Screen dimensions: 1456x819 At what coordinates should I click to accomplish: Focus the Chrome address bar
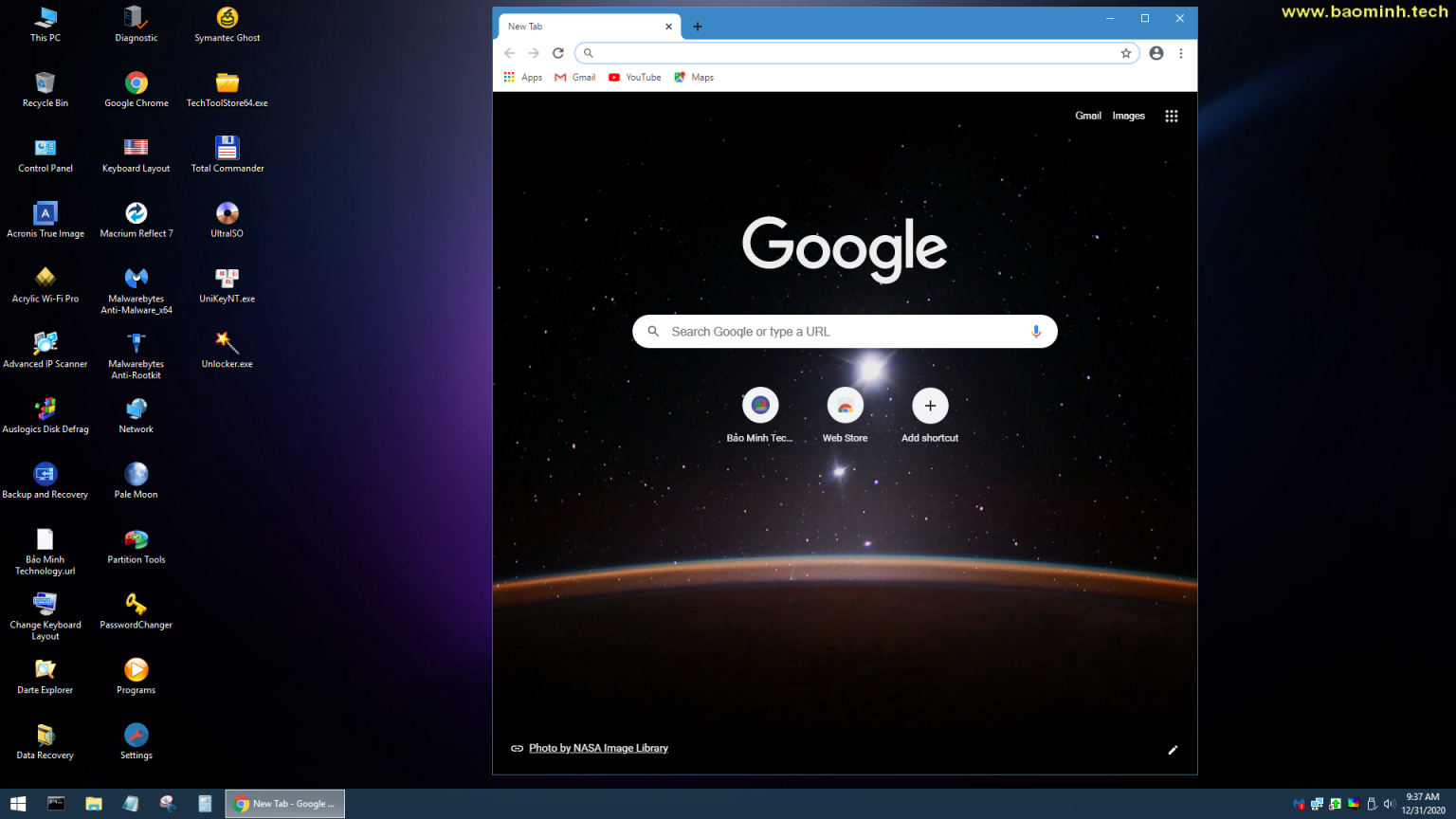(x=857, y=53)
